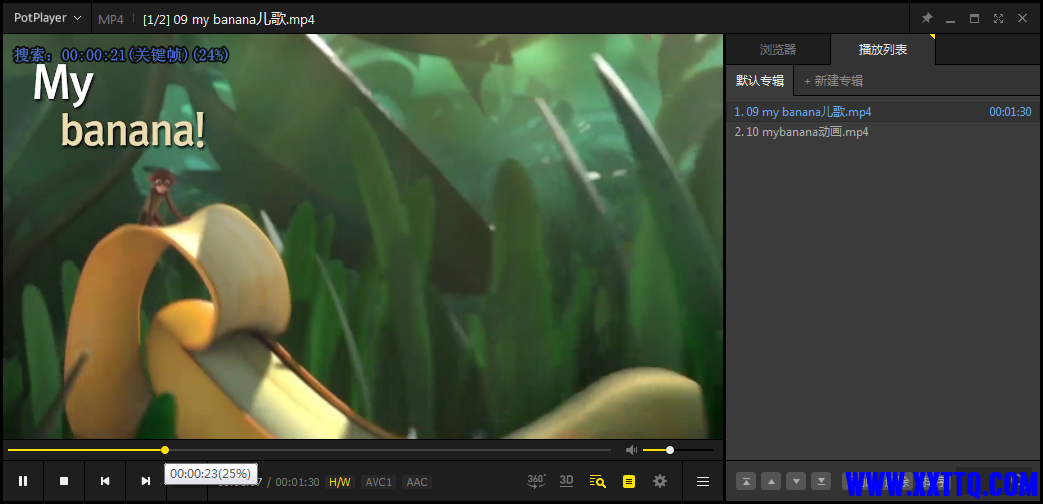Toggle the yellow playlist panel icon
This screenshot has width=1043, height=504.
click(x=629, y=481)
